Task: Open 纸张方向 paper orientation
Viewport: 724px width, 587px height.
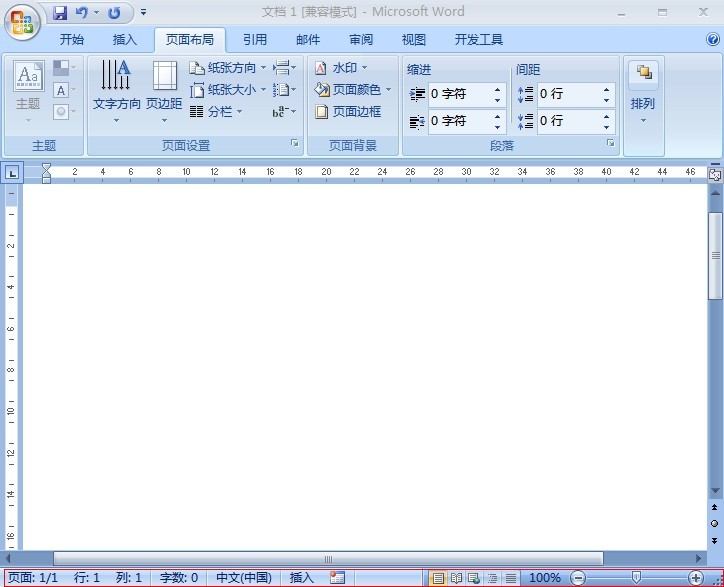Action: tap(228, 68)
